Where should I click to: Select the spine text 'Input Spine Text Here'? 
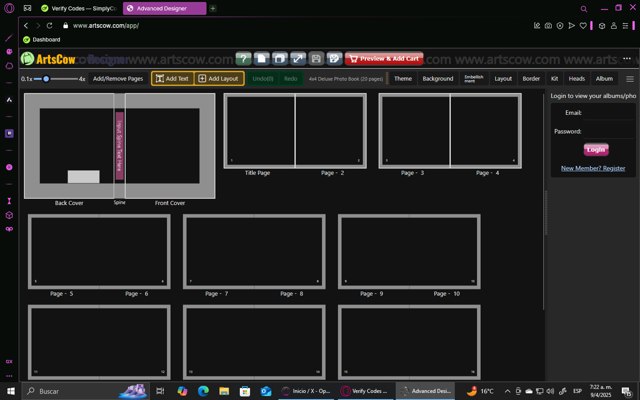[120, 146]
